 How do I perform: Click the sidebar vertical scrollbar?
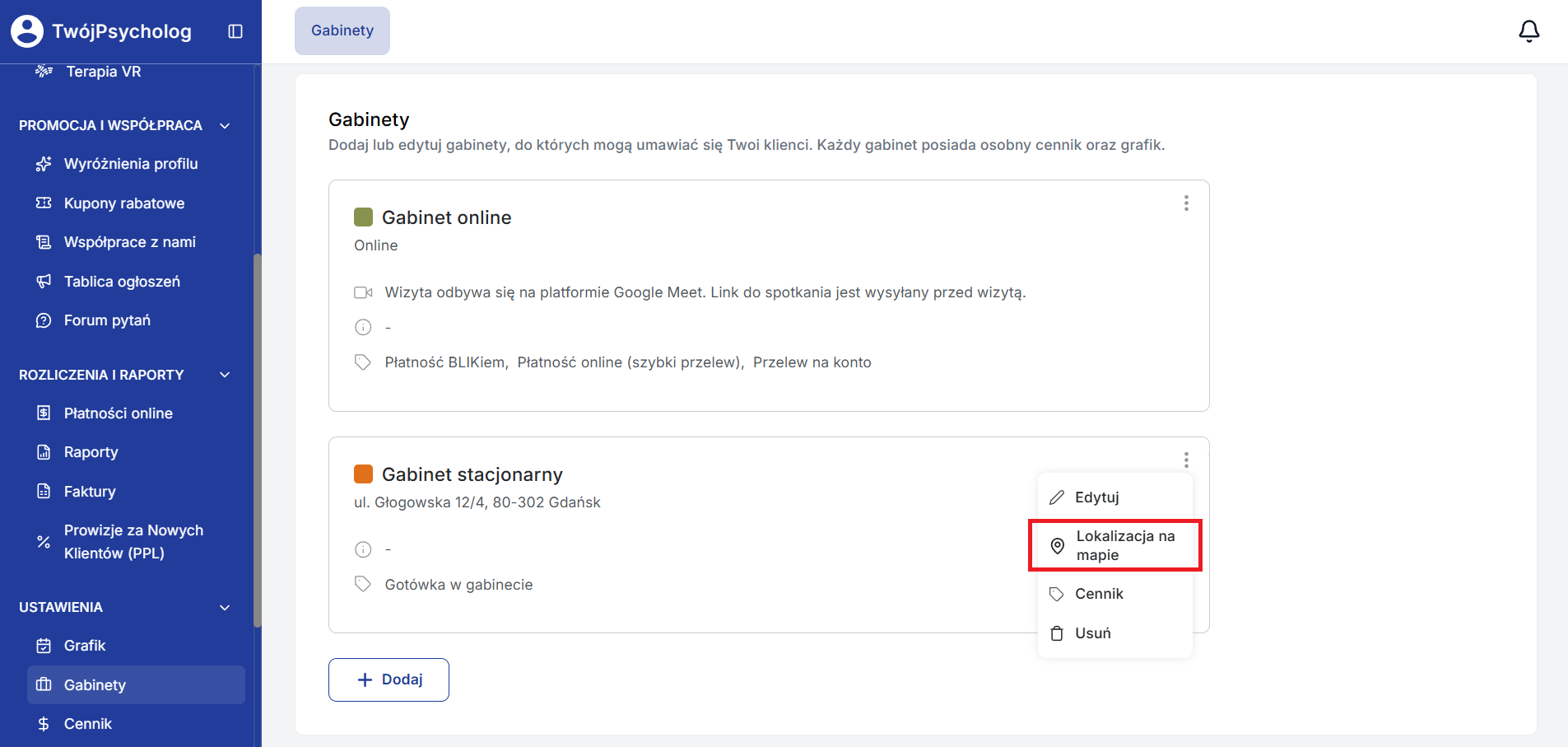tap(257, 437)
